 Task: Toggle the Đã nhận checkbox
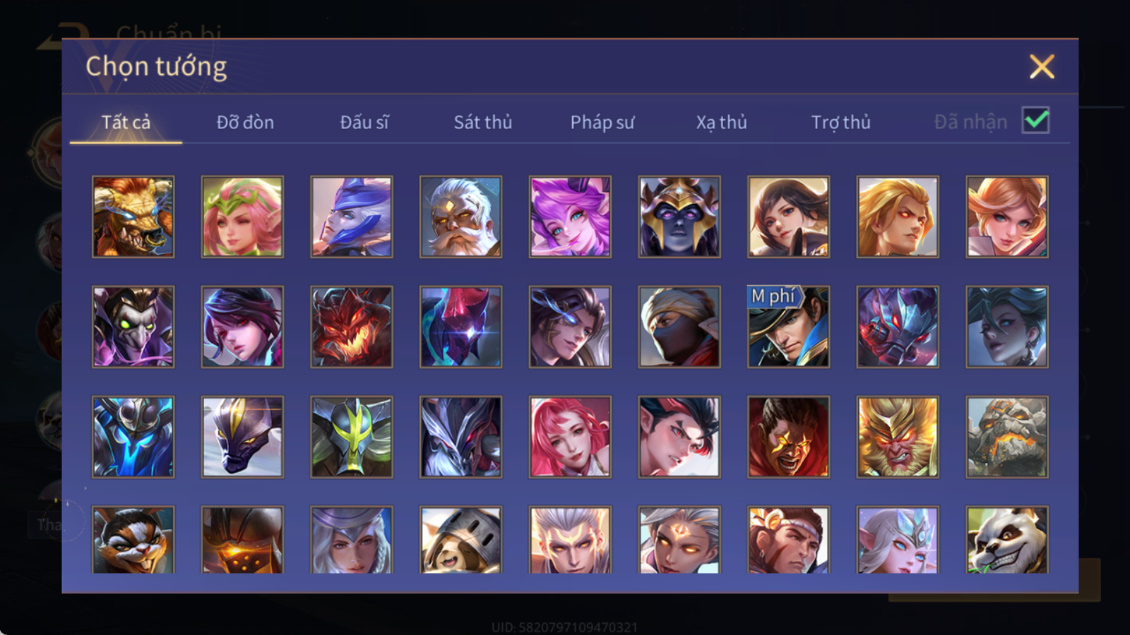click(1036, 120)
